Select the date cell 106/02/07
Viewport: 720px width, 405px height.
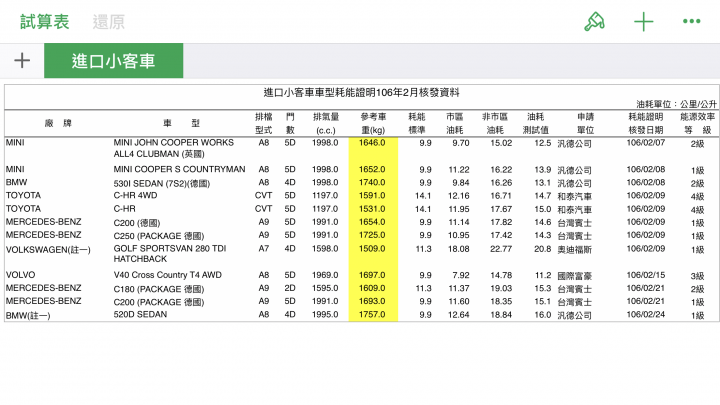(646, 142)
